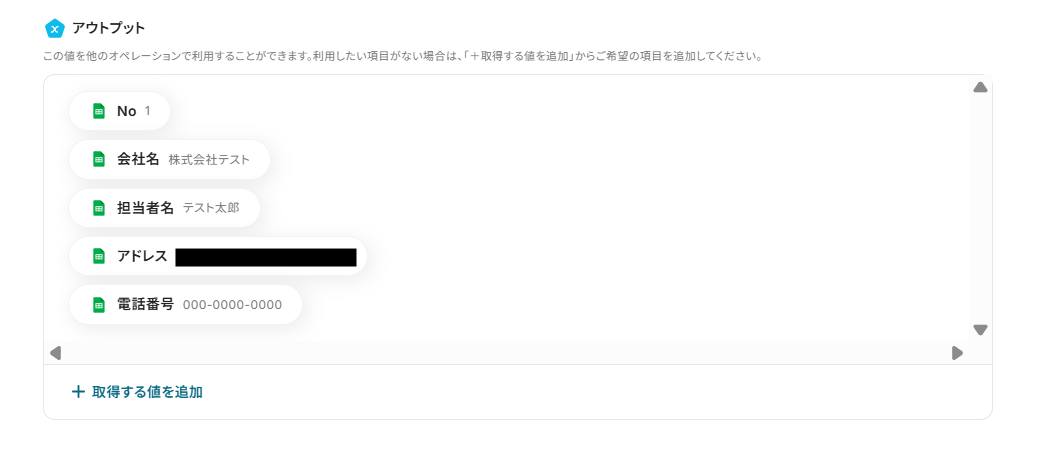Select the No output value chip
The width and height of the screenshot is (1063, 456).
[119, 111]
